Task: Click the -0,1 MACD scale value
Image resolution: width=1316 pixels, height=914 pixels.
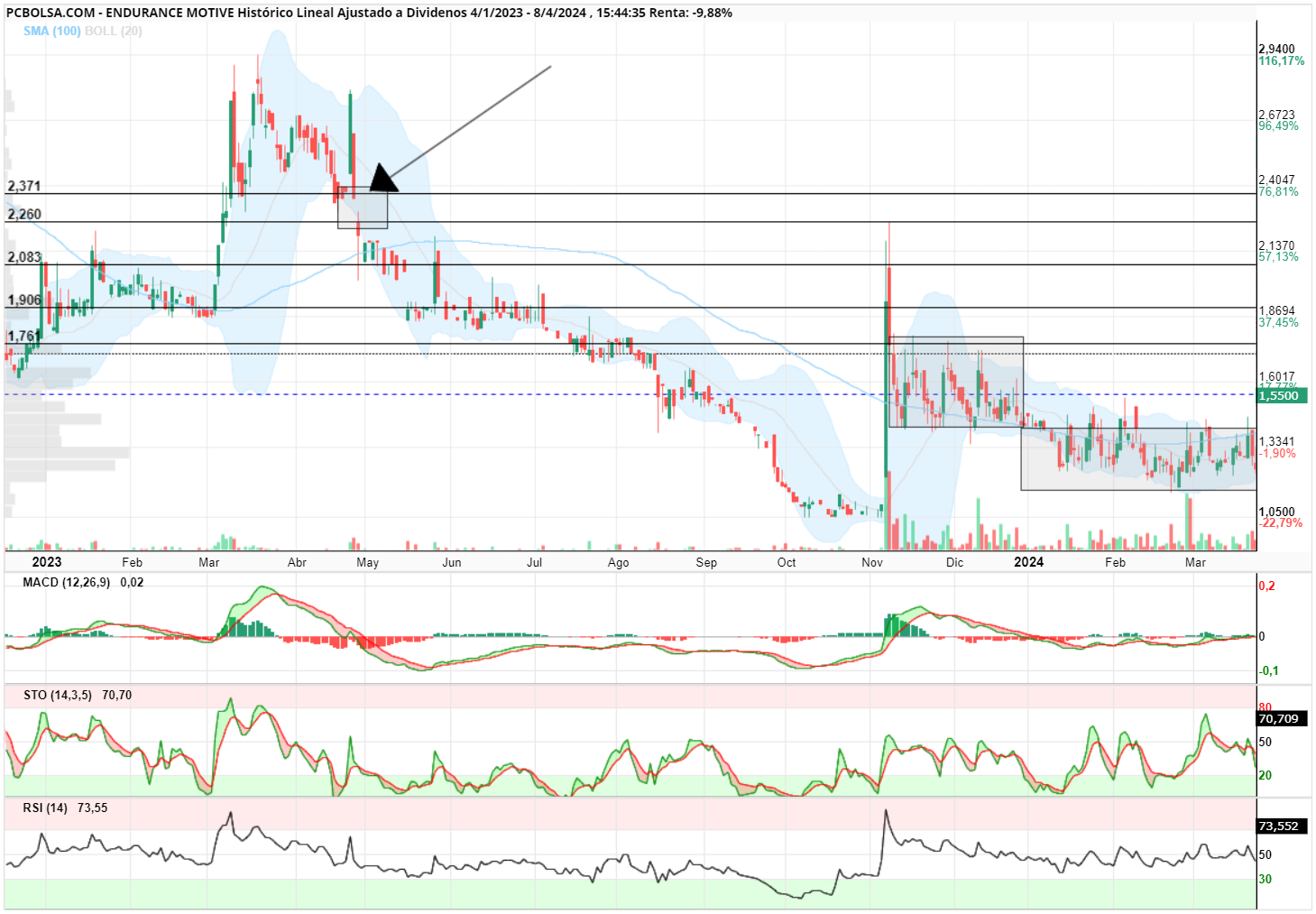Action: coord(1269,670)
